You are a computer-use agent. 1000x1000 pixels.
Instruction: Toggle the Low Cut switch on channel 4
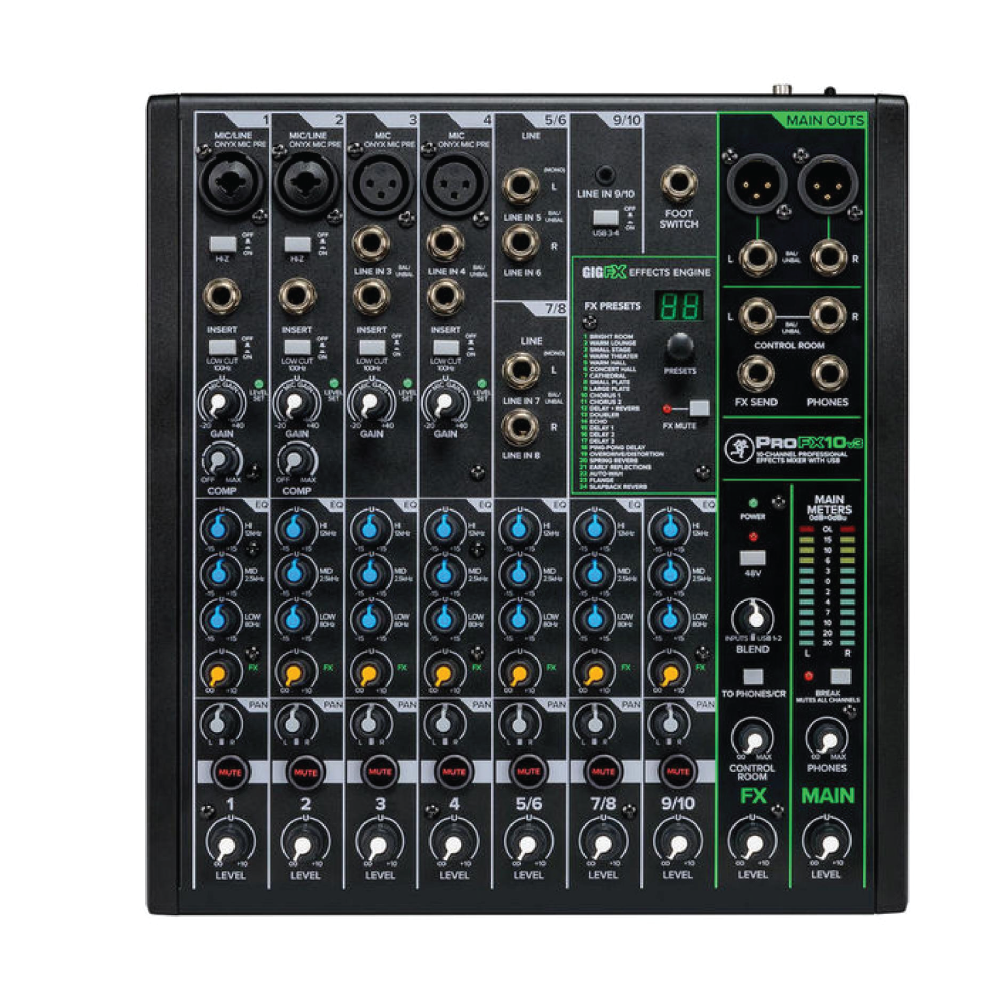pos(446,348)
